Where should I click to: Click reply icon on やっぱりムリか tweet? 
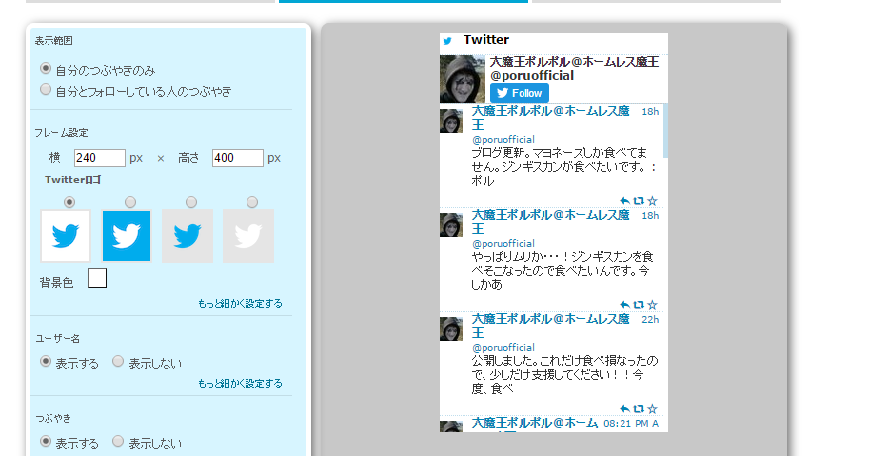(625, 305)
